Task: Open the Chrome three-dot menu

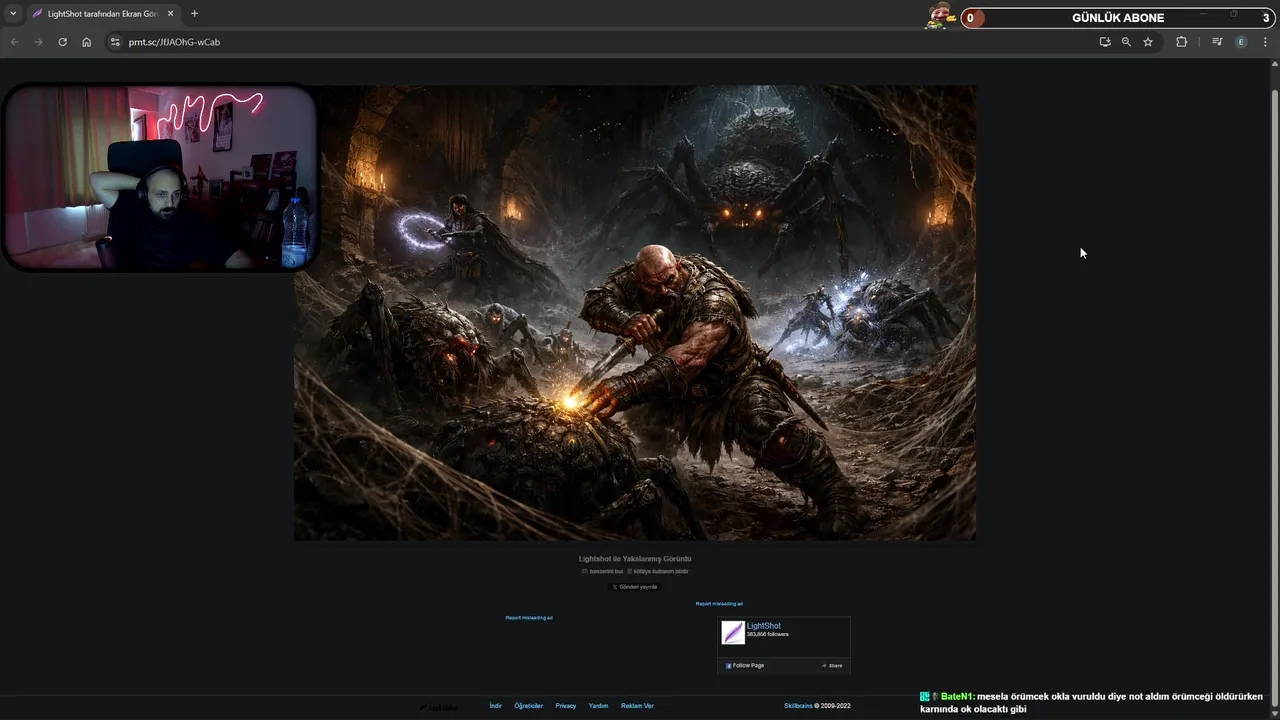Action: pyautogui.click(x=1265, y=42)
